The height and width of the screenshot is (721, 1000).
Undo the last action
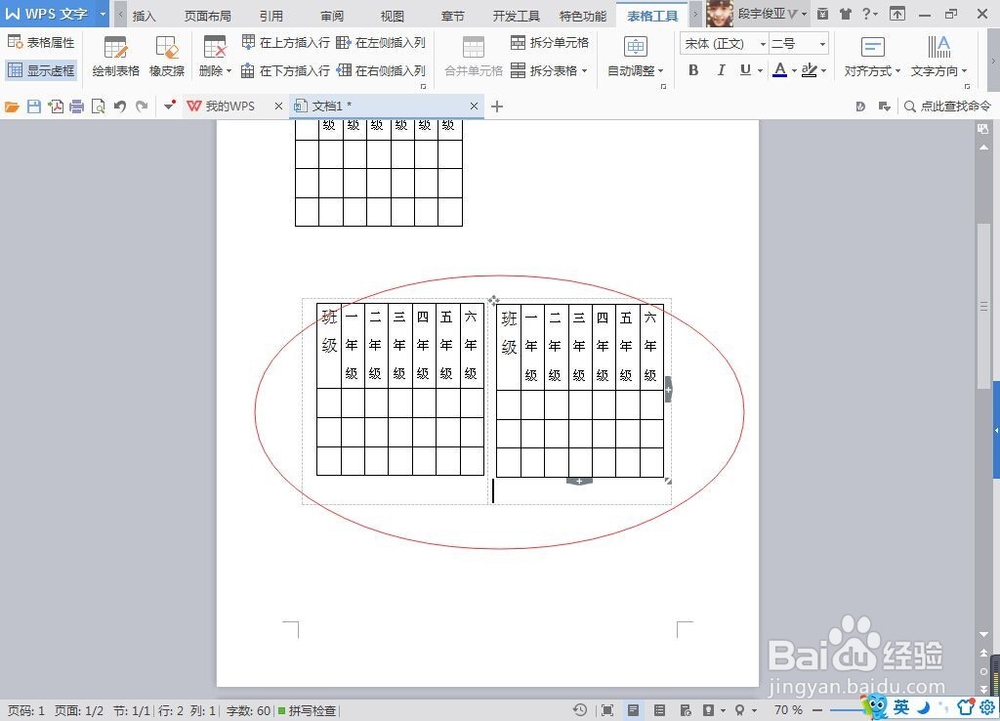coord(120,106)
